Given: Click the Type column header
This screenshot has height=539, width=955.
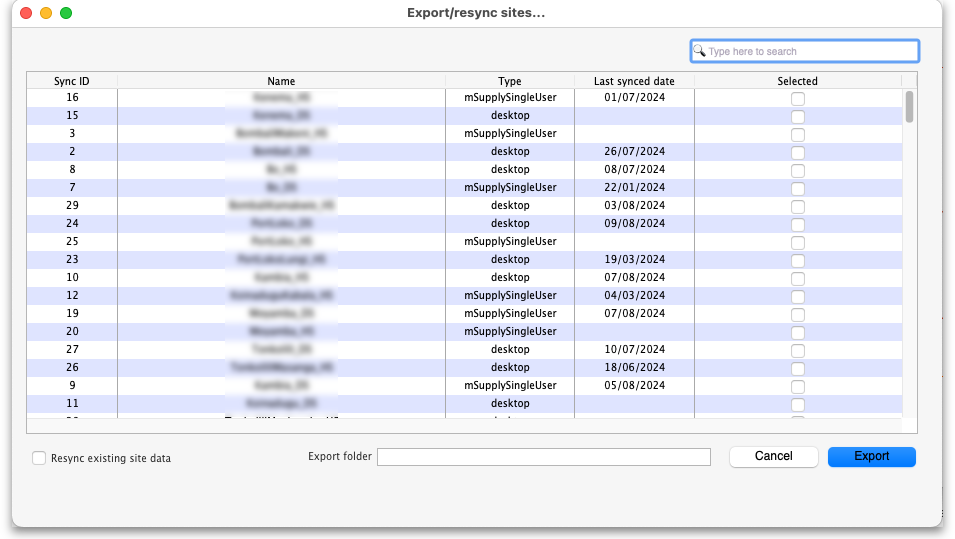Looking at the screenshot, I should tap(509, 81).
